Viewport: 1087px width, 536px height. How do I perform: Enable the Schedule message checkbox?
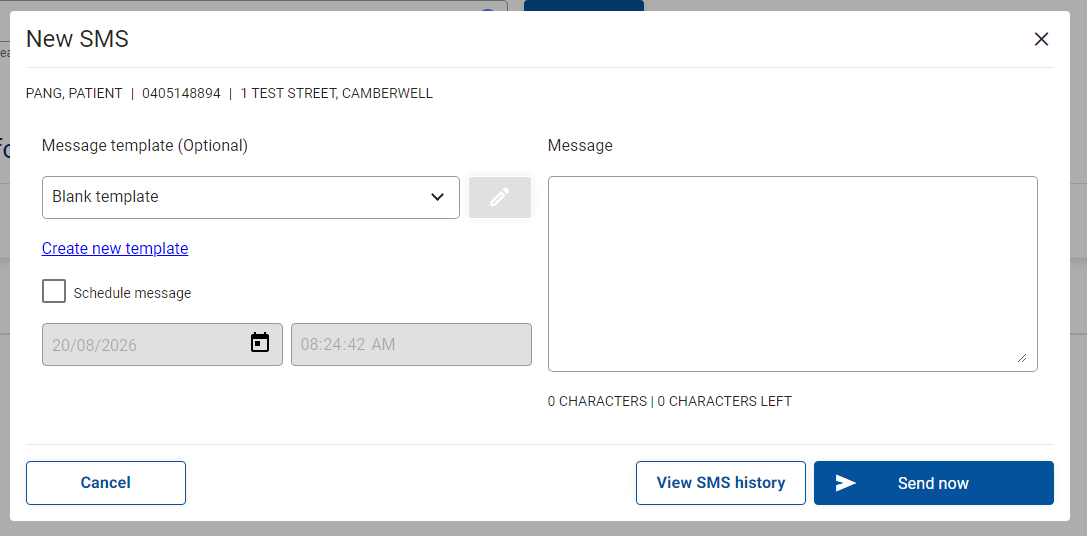pos(54,291)
